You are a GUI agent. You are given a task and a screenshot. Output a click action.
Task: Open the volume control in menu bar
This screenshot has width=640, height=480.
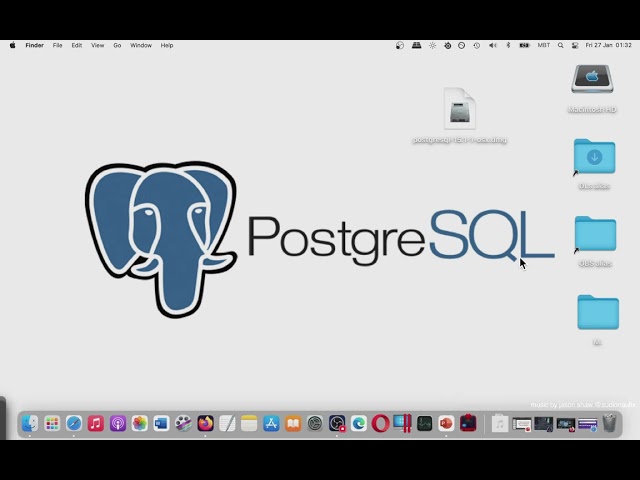coord(493,45)
